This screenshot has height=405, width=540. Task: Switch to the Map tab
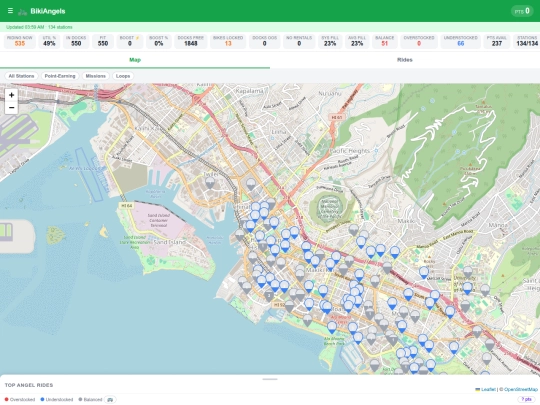click(x=135, y=60)
